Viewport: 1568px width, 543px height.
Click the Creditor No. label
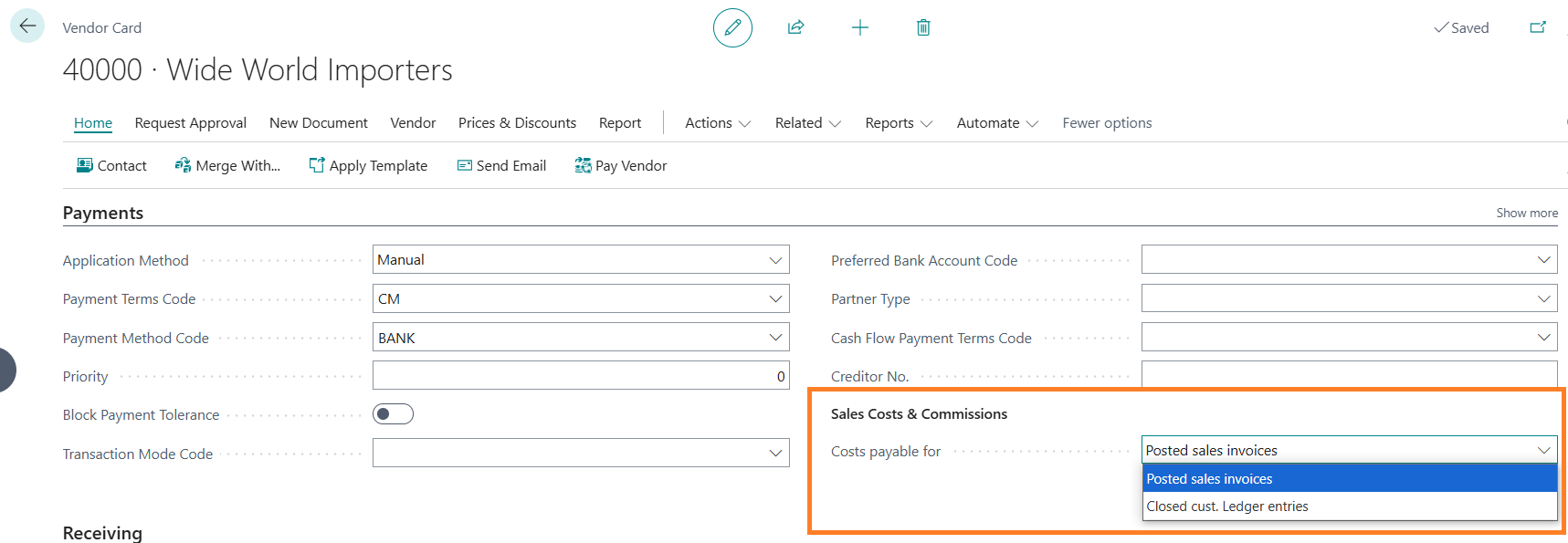tap(870, 376)
